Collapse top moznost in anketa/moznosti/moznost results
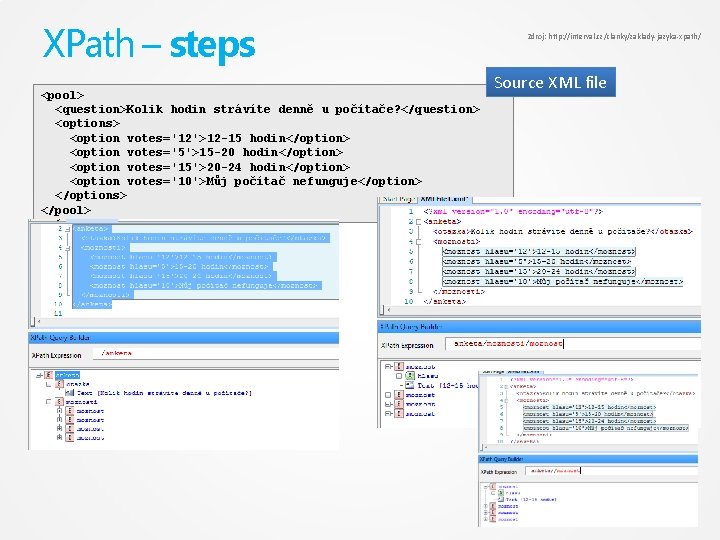720x540 pixels. (388, 366)
